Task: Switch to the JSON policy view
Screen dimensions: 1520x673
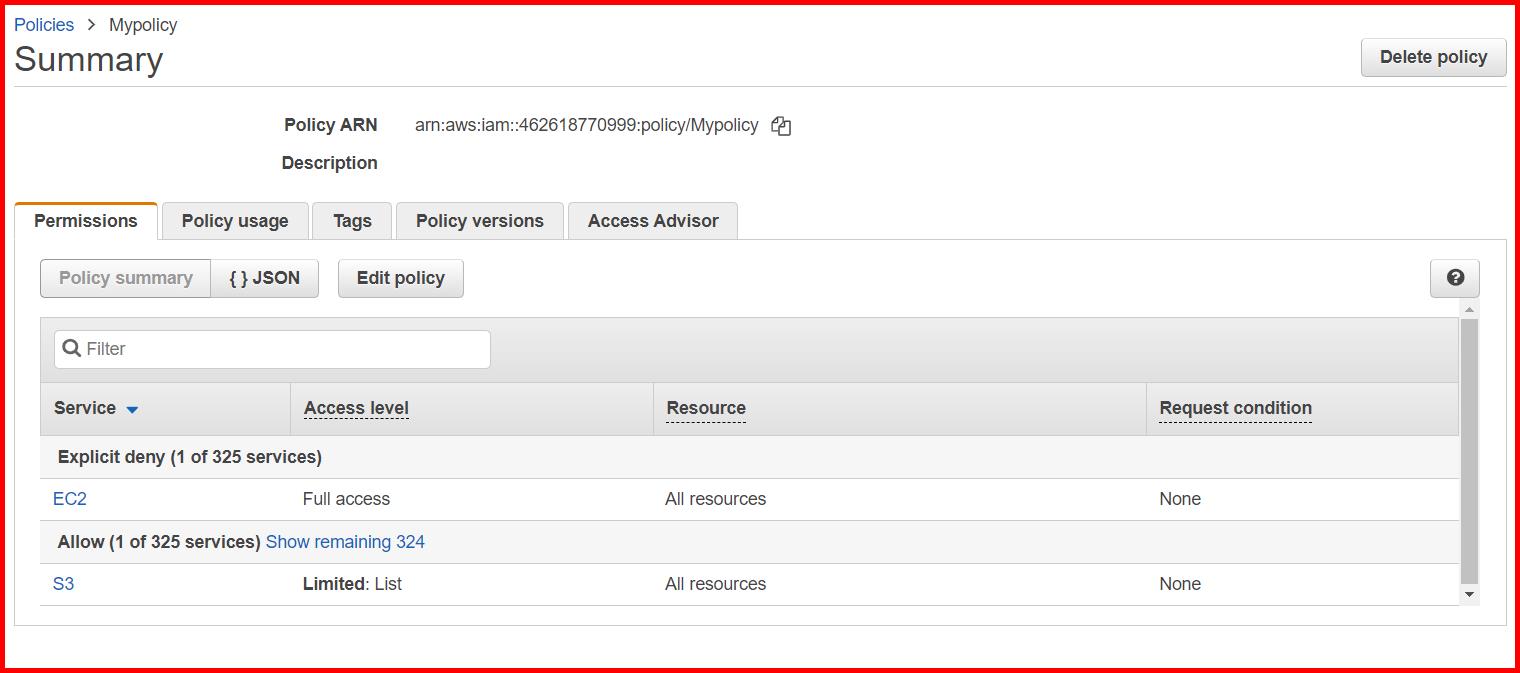Action: [x=264, y=278]
